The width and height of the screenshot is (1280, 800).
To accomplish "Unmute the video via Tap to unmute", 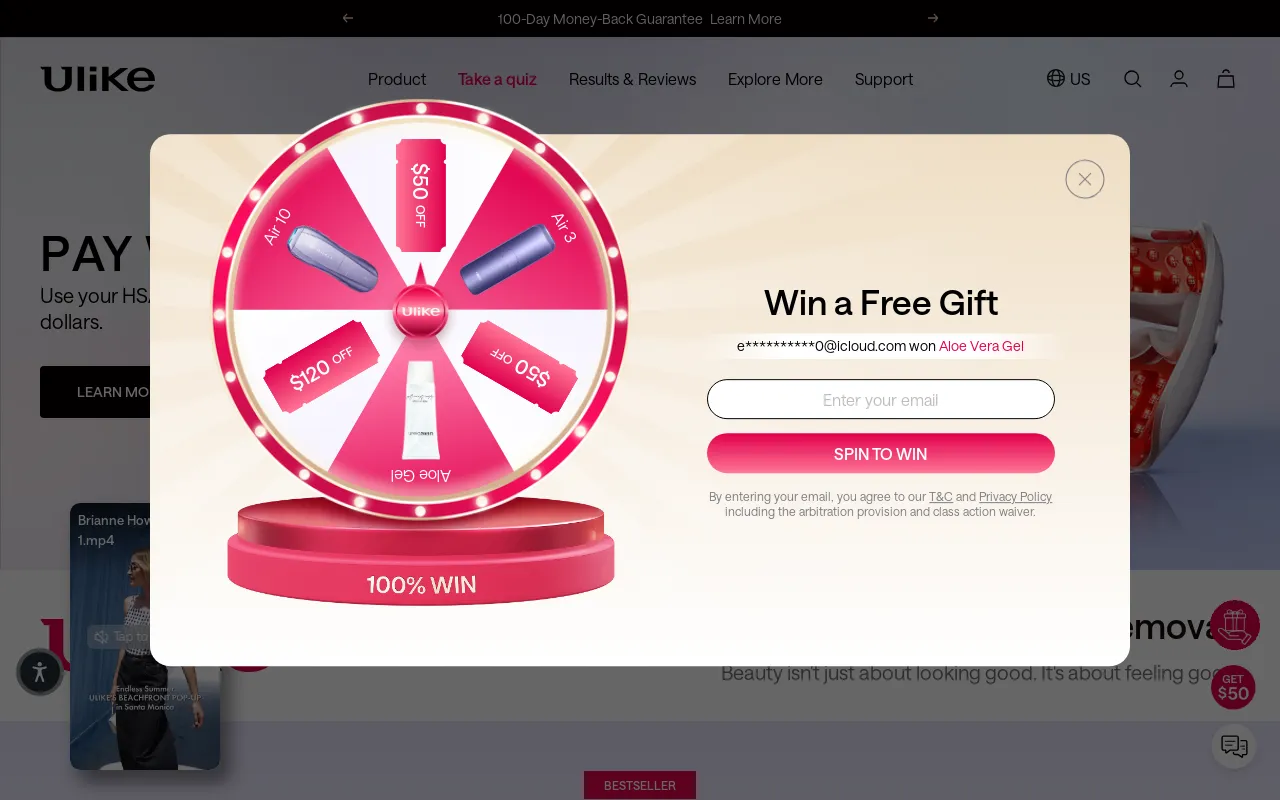I will click(118, 636).
